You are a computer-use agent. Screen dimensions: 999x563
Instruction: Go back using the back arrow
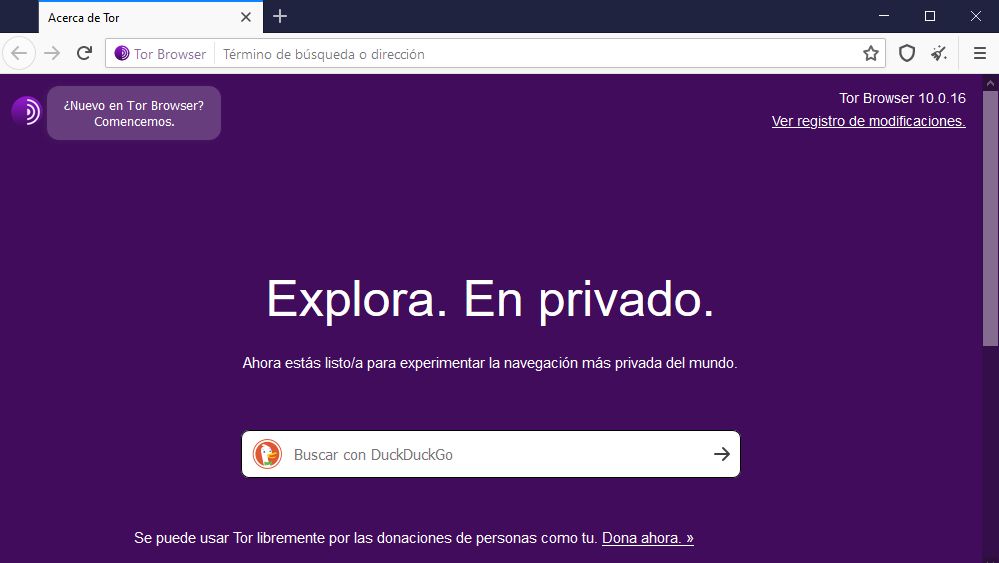(19, 53)
